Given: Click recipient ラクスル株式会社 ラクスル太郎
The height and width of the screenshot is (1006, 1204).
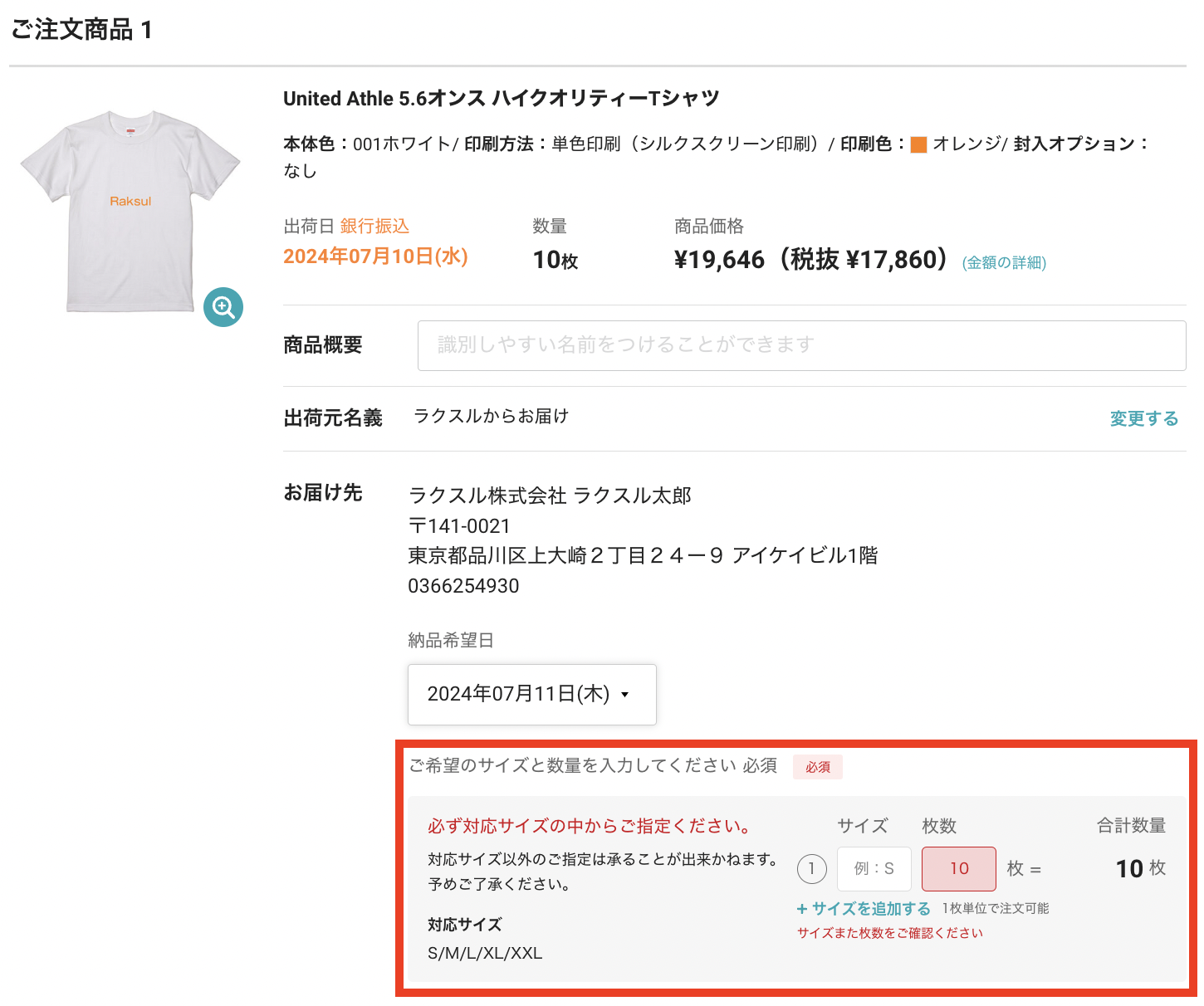Looking at the screenshot, I should tap(550, 496).
